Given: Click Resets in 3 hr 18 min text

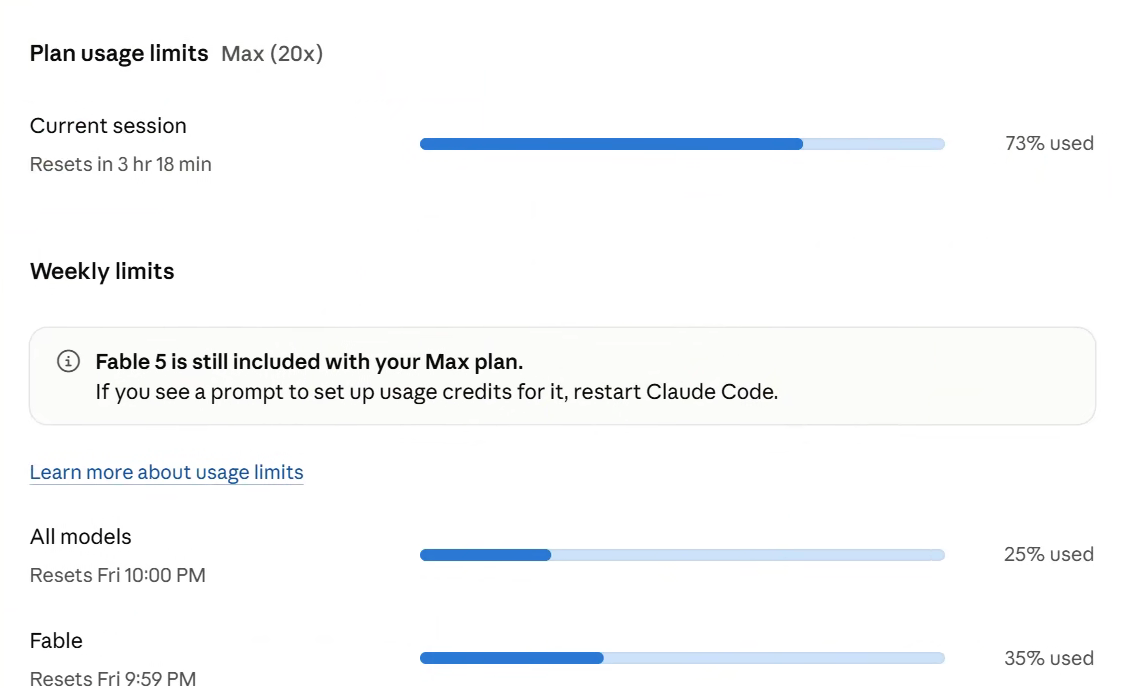Looking at the screenshot, I should click(x=120, y=164).
